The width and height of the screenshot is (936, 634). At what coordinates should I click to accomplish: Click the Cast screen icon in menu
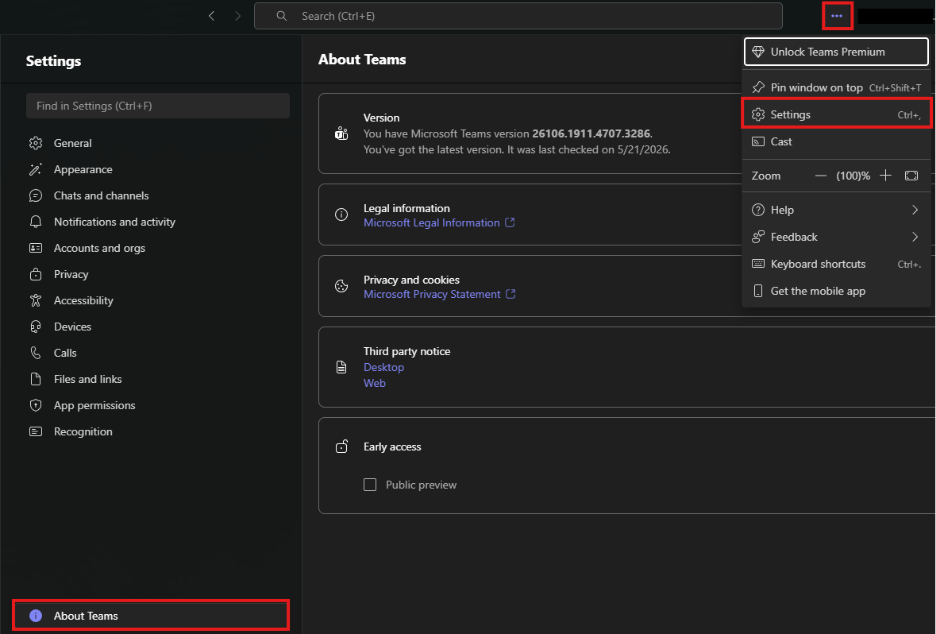[758, 141]
